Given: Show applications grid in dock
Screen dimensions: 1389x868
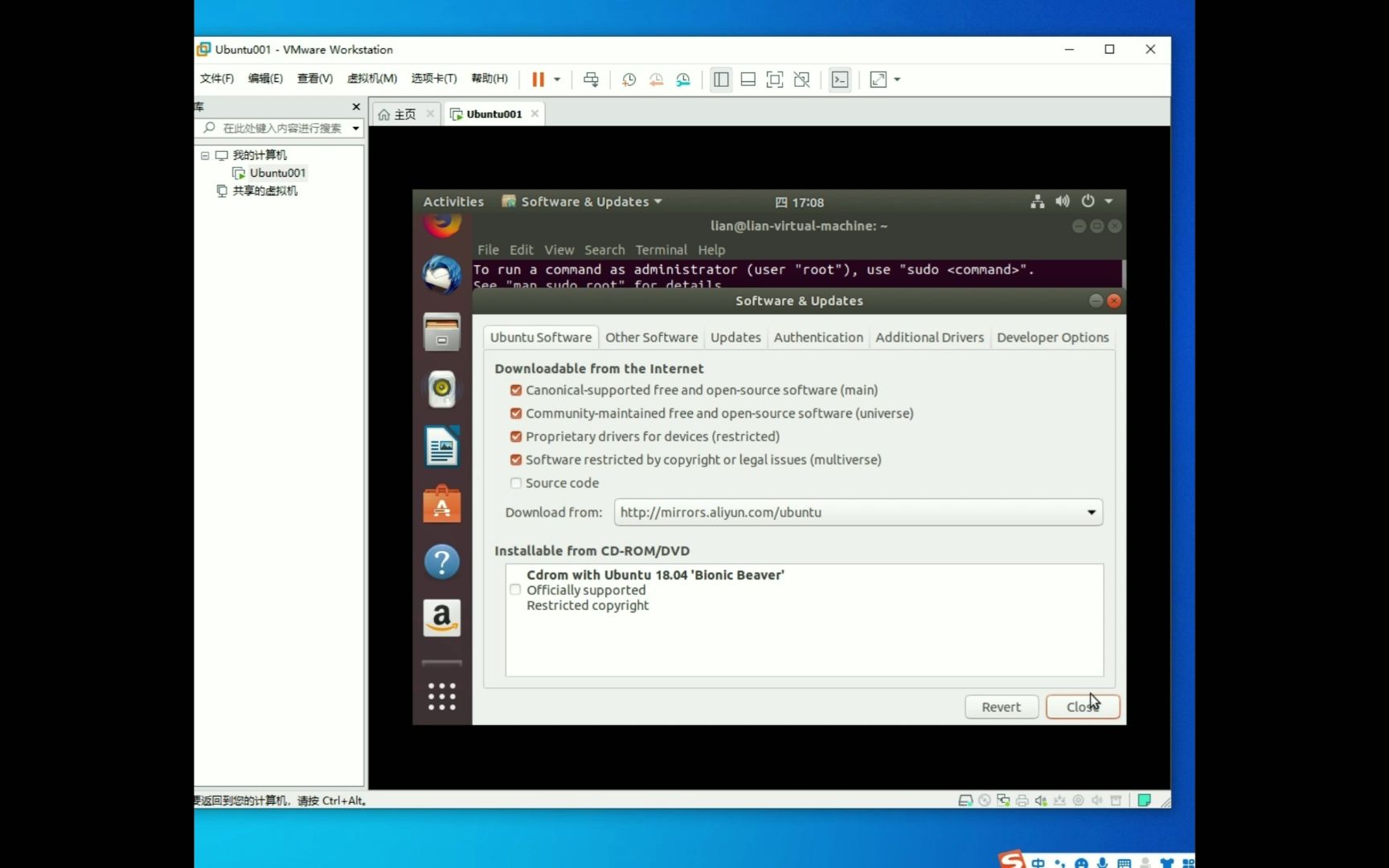Looking at the screenshot, I should tap(442, 696).
